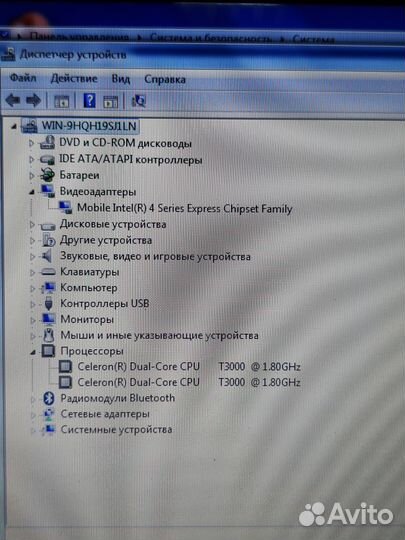405x540 pixels.
Task: Expand the Другие устройства node arrow
Action: point(32,241)
